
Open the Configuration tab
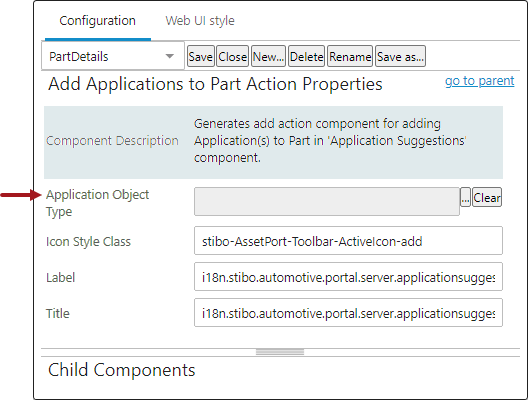97,21
